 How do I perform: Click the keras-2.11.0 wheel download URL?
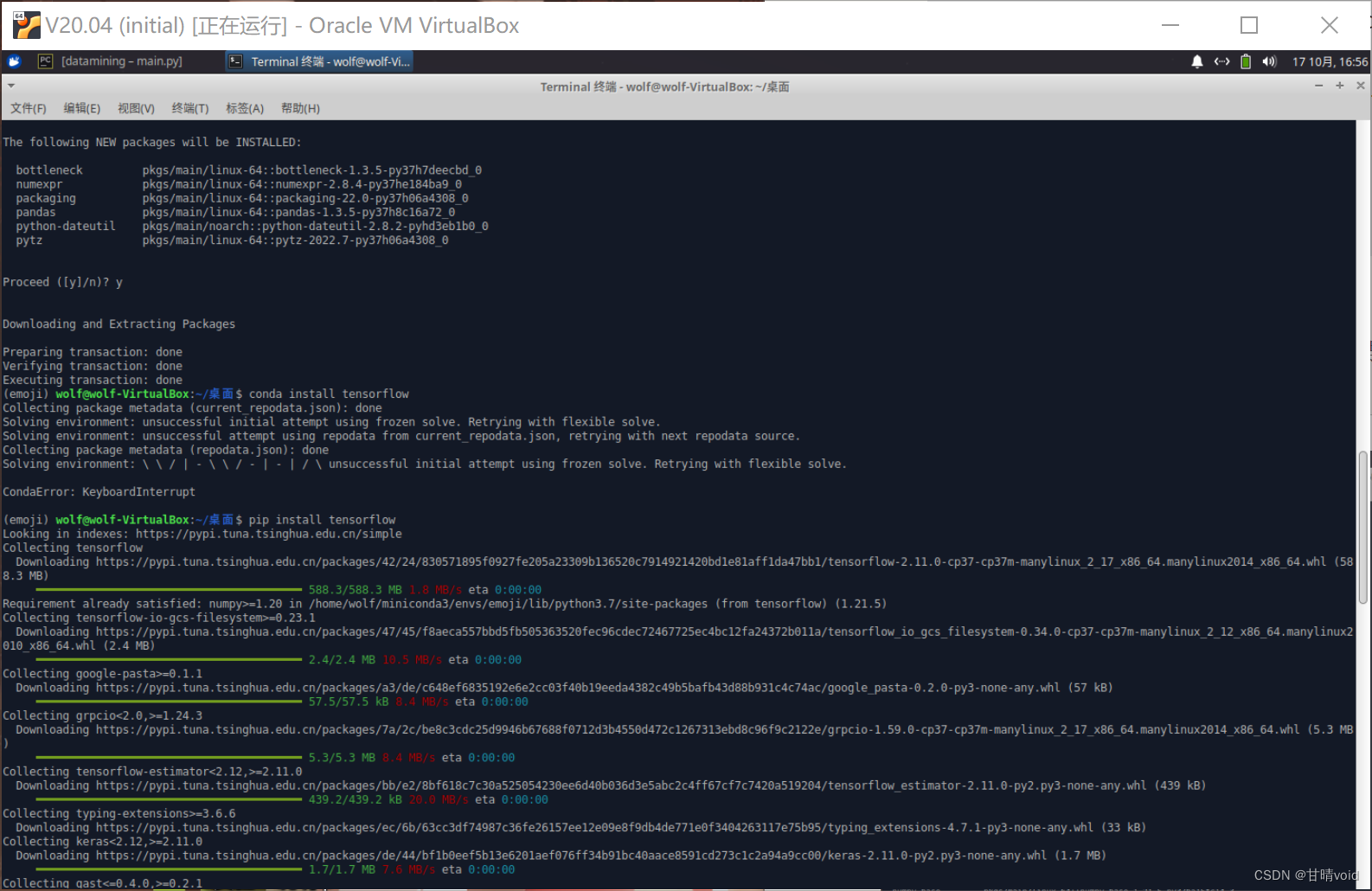click(x=572, y=856)
